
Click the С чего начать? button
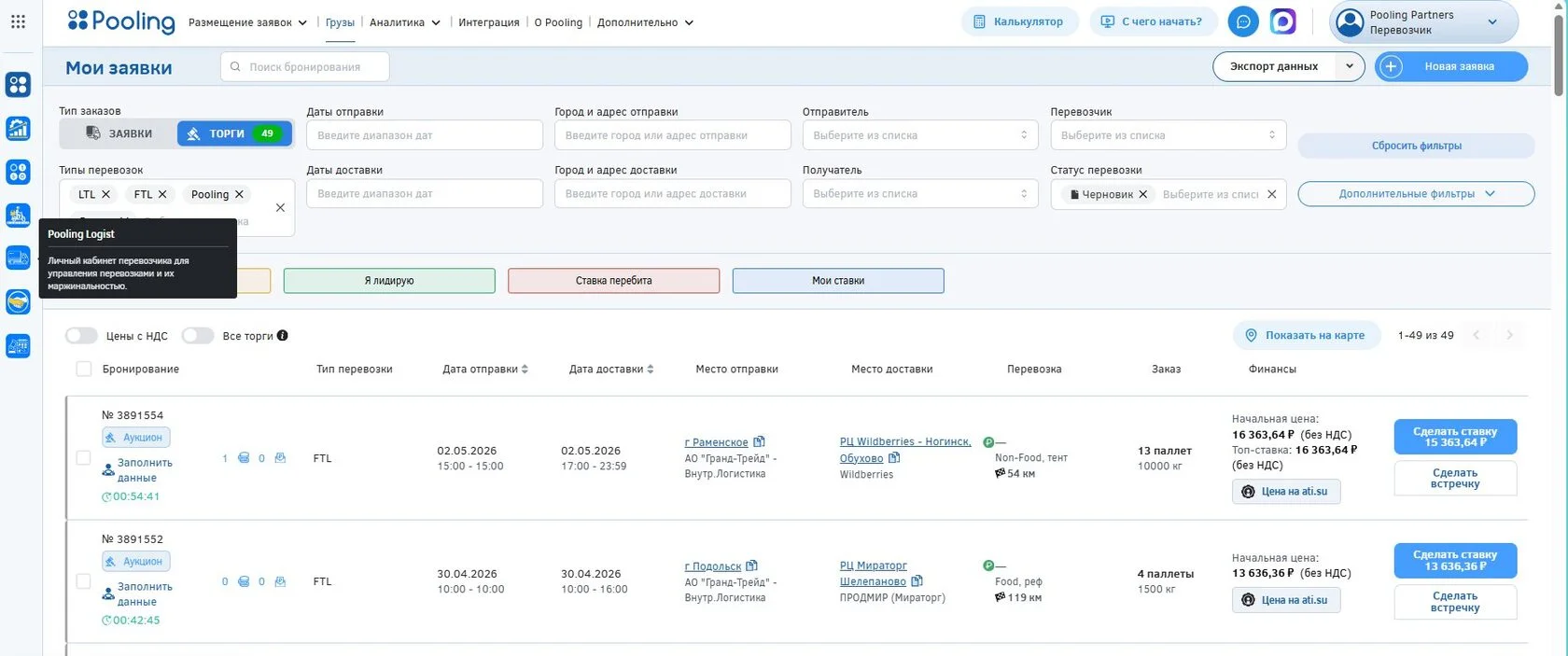pyautogui.click(x=1154, y=21)
